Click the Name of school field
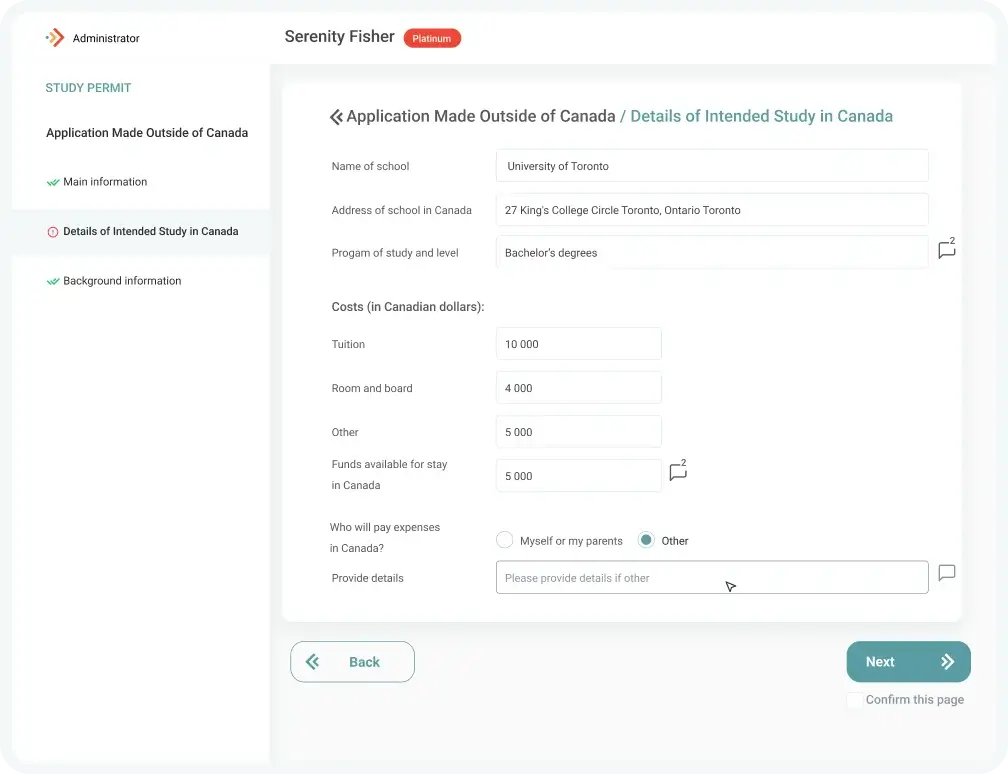 click(712, 166)
